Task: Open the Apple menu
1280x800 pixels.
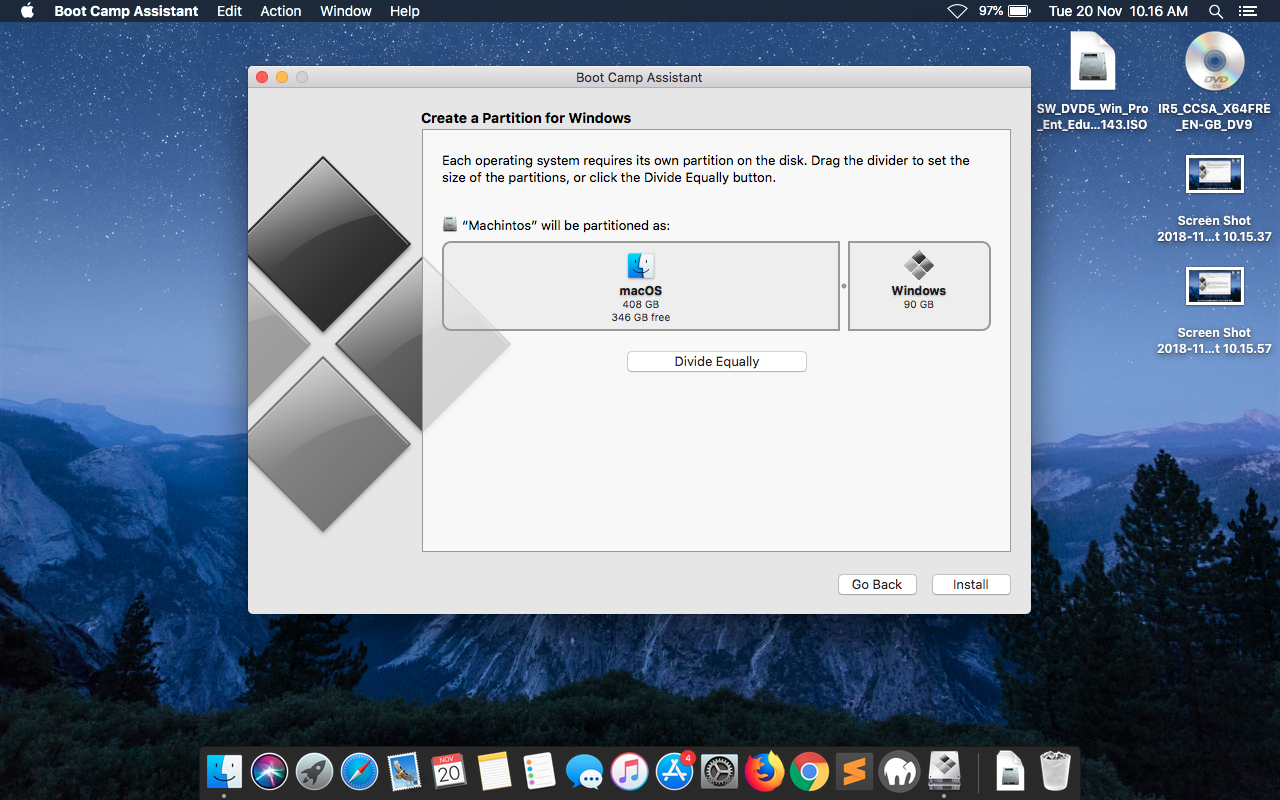Action: [27, 11]
